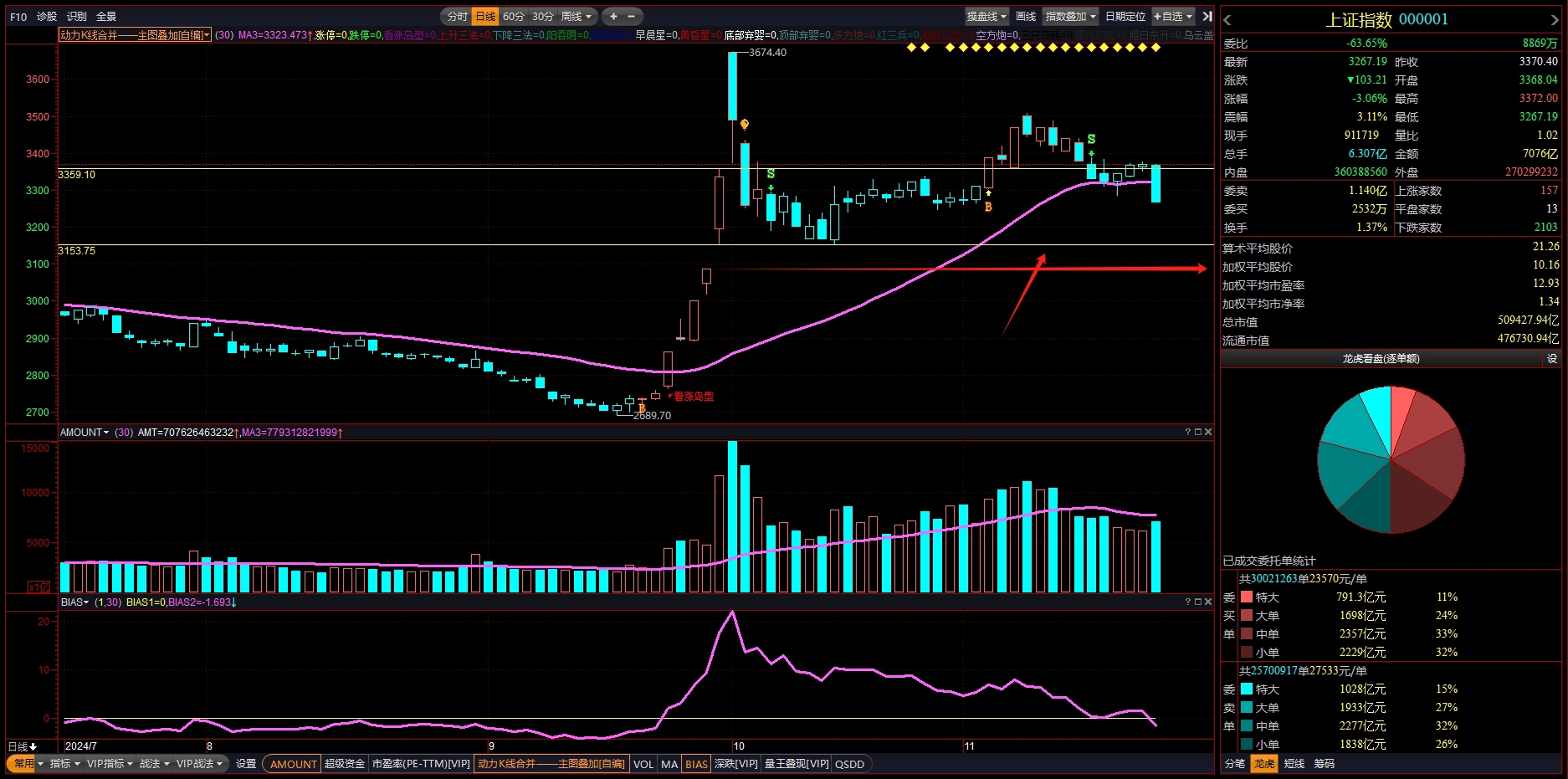Zoom out chart with minus icon
Image resolution: width=1568 pixels, height=779 pixels.
(x=632, y=16)
